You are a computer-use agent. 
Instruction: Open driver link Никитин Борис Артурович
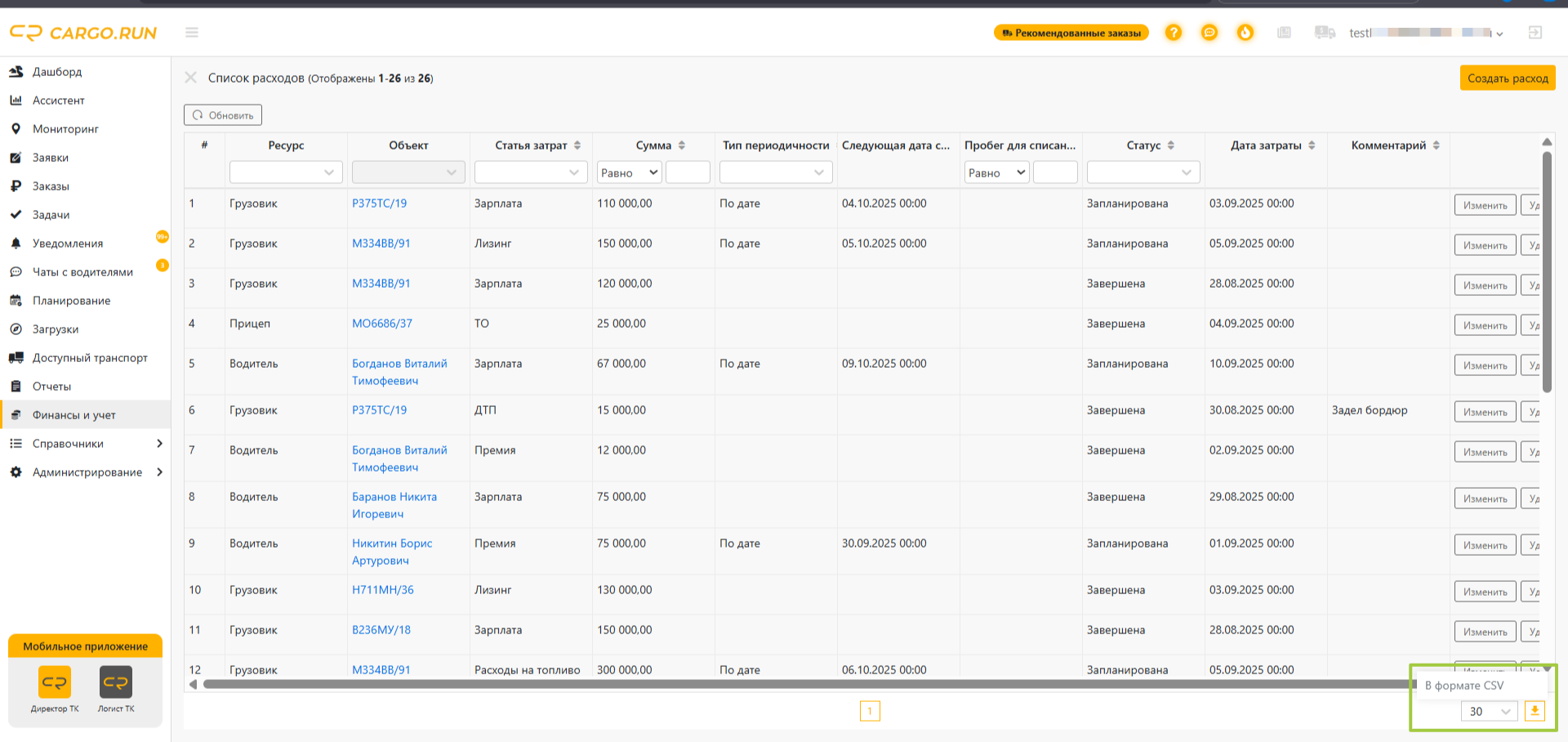(x=392, y=552)
